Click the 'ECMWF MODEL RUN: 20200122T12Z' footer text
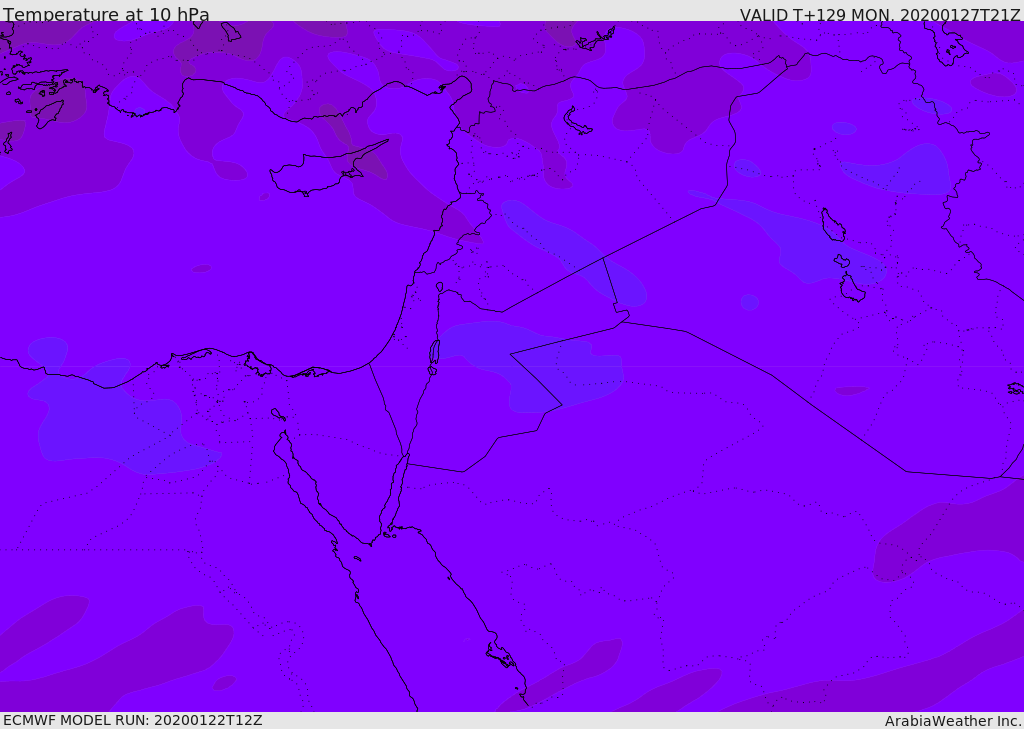Image resolution: width=1024 pixels, height=729 pixels. point(133,720)
